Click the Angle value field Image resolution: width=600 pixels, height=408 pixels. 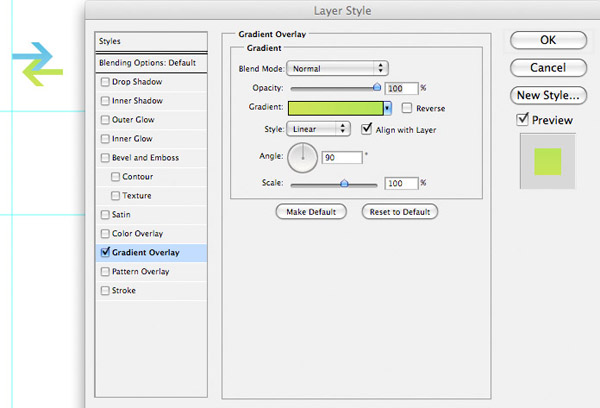(342, 157)
